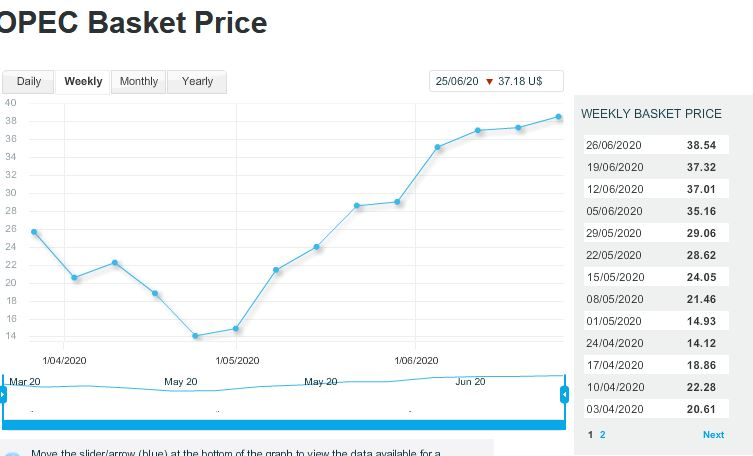Click the red down-triangle price indicator
This screenshot has height=456, width=753.
(x=489, y=82)
